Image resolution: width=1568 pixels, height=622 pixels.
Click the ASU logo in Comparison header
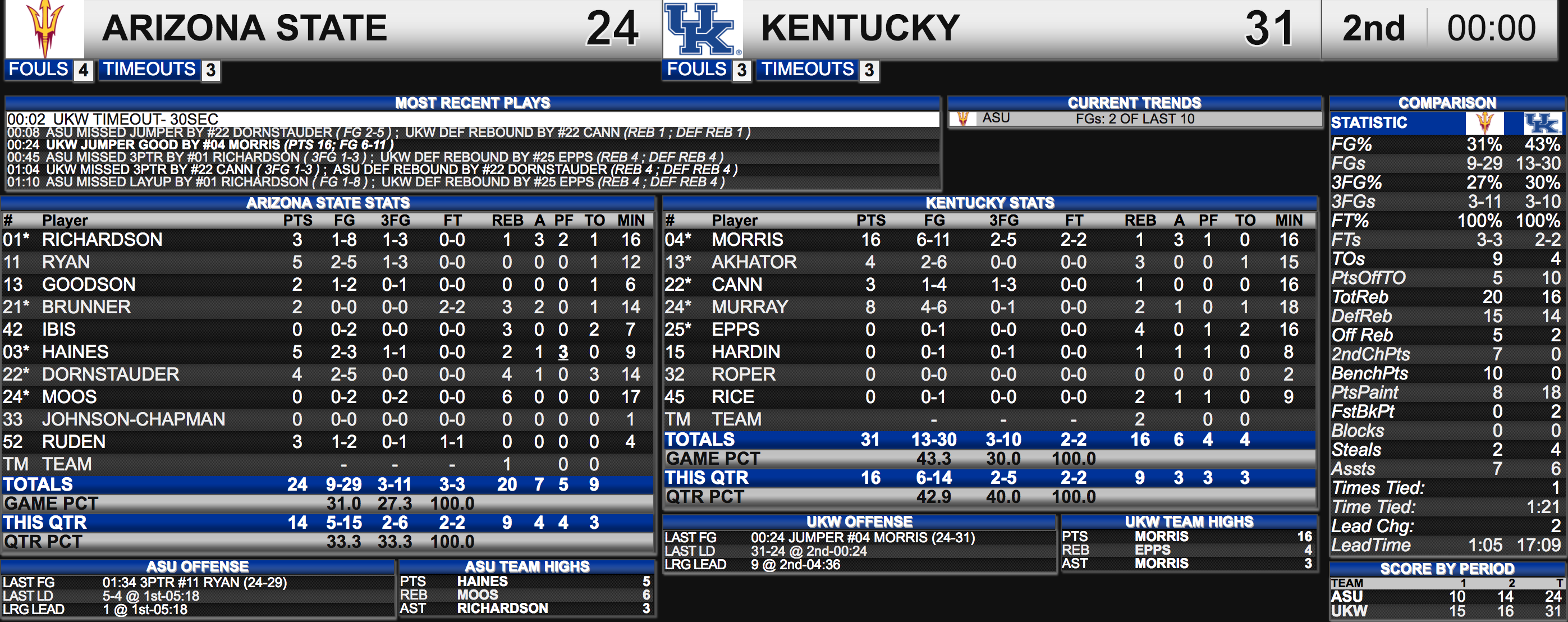tap(1484, 122)
